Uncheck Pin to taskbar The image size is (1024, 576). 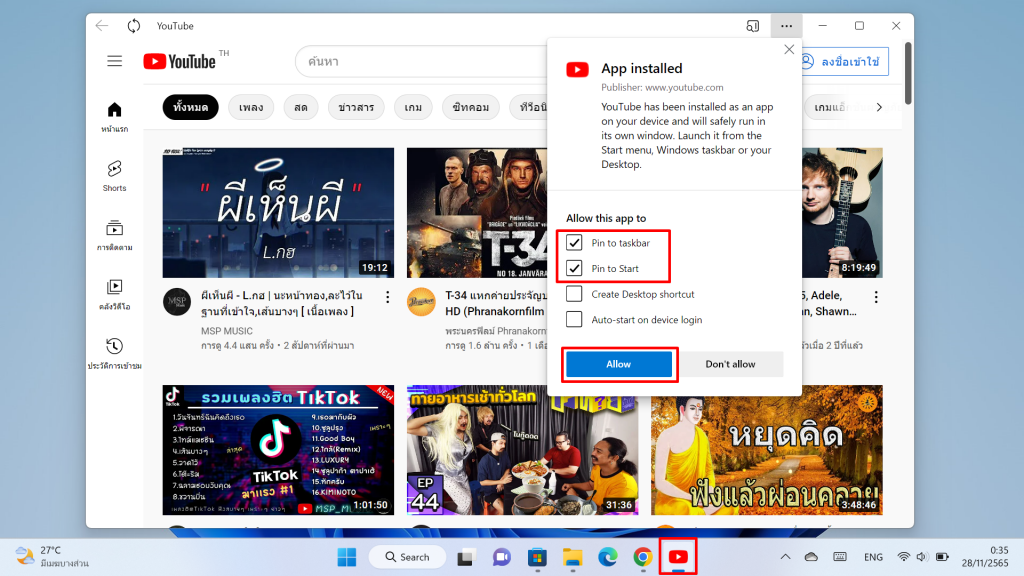tap(574, 243)
